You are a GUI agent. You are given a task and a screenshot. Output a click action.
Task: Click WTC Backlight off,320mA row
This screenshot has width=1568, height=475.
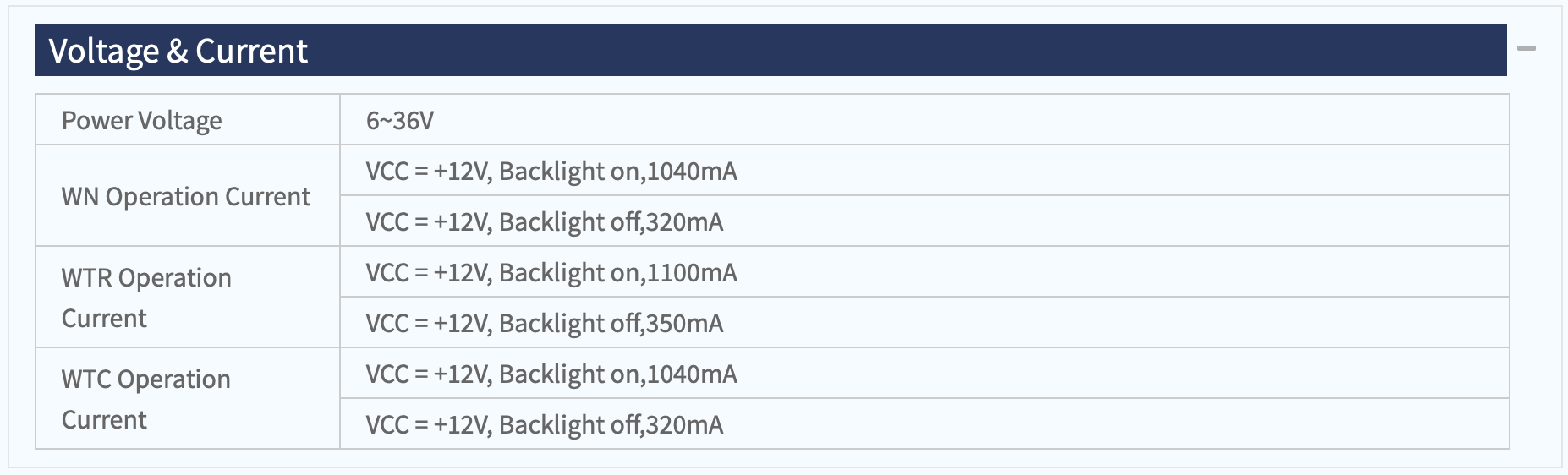click(x=924, y=424)
